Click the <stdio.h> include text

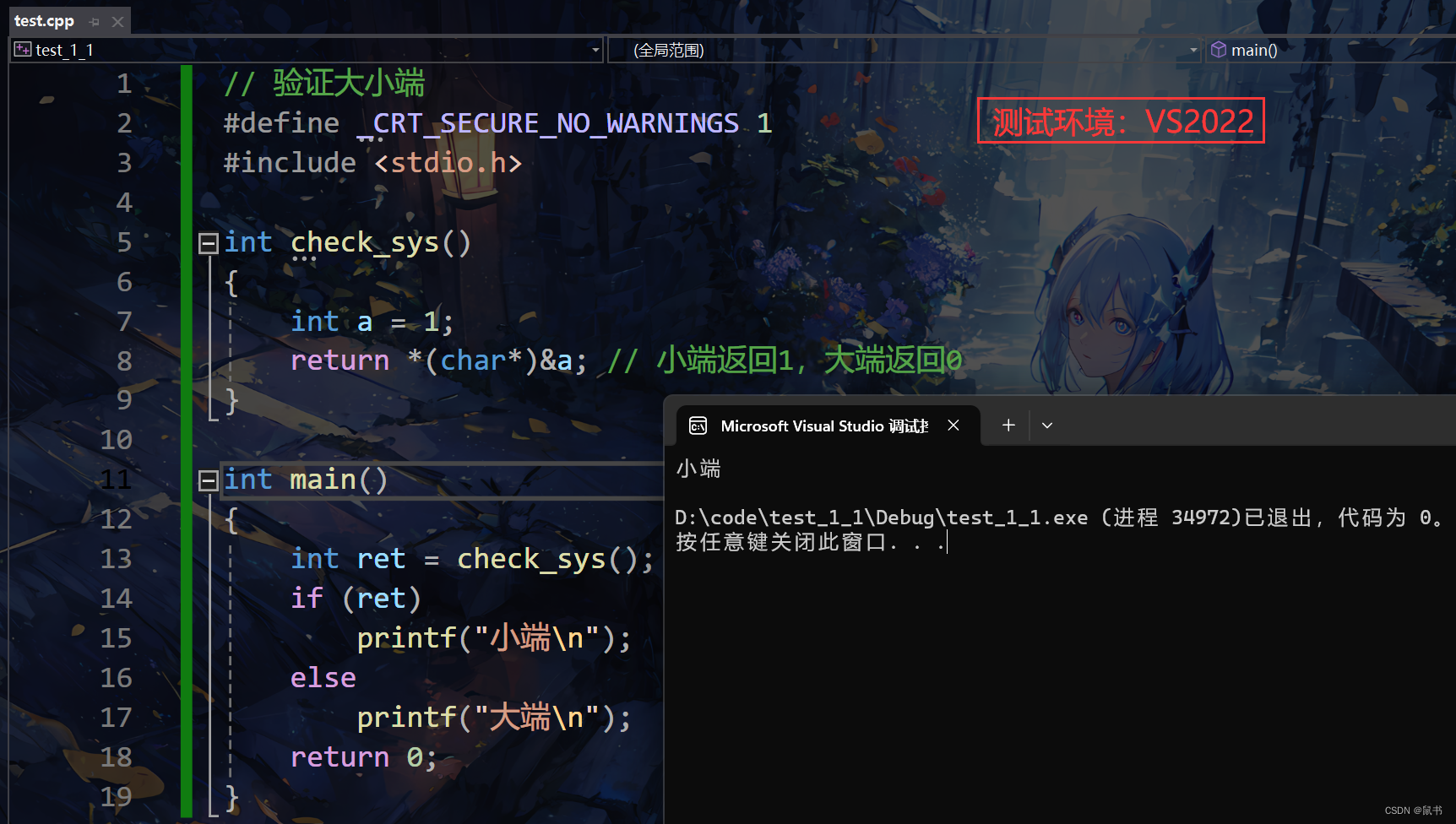pyautogui.click(x=448, y=163)
